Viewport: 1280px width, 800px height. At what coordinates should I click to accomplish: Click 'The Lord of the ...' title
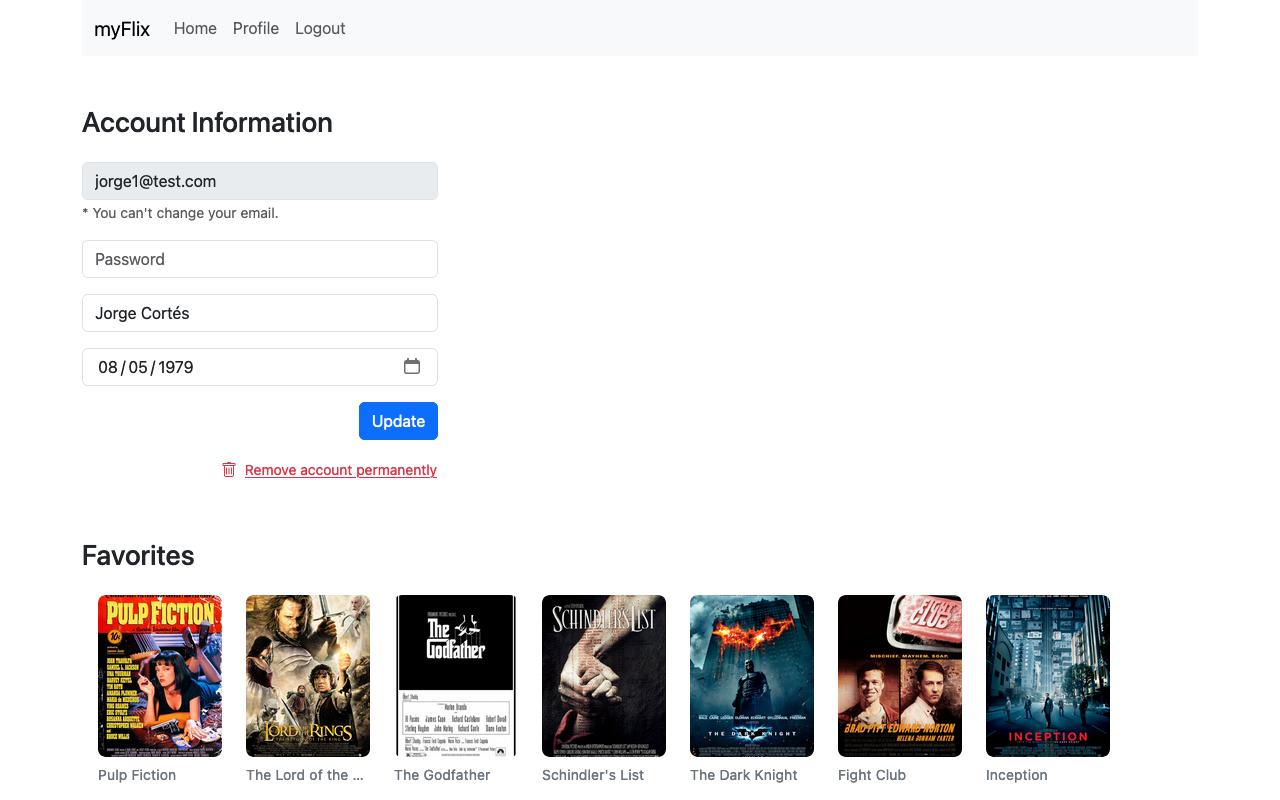pos(305,775)
